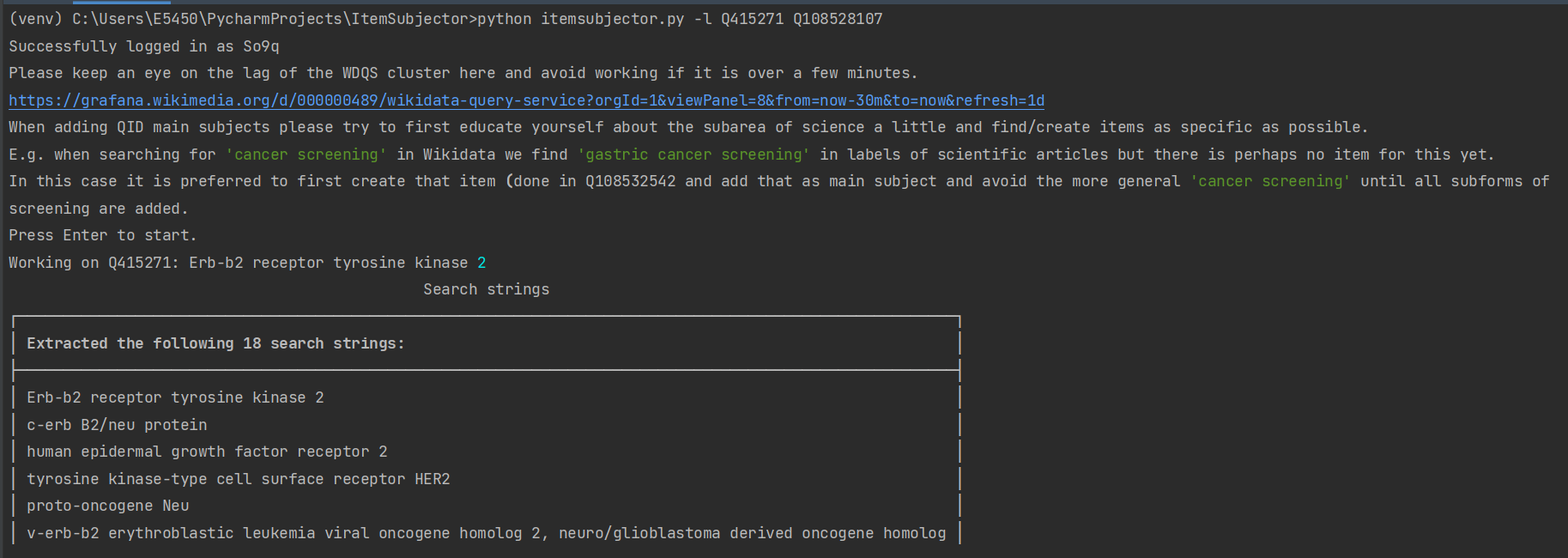Click the 'Press Enter to start.' prompt
Screen dimensions: 1568x558
coord(103,235)
